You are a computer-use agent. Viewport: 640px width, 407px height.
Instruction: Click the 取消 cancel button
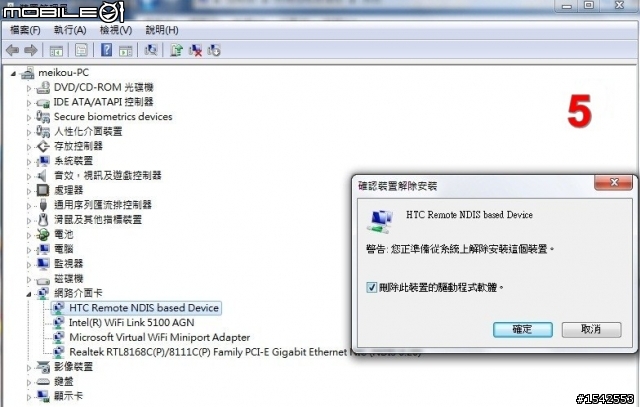[x=591, y=329]
